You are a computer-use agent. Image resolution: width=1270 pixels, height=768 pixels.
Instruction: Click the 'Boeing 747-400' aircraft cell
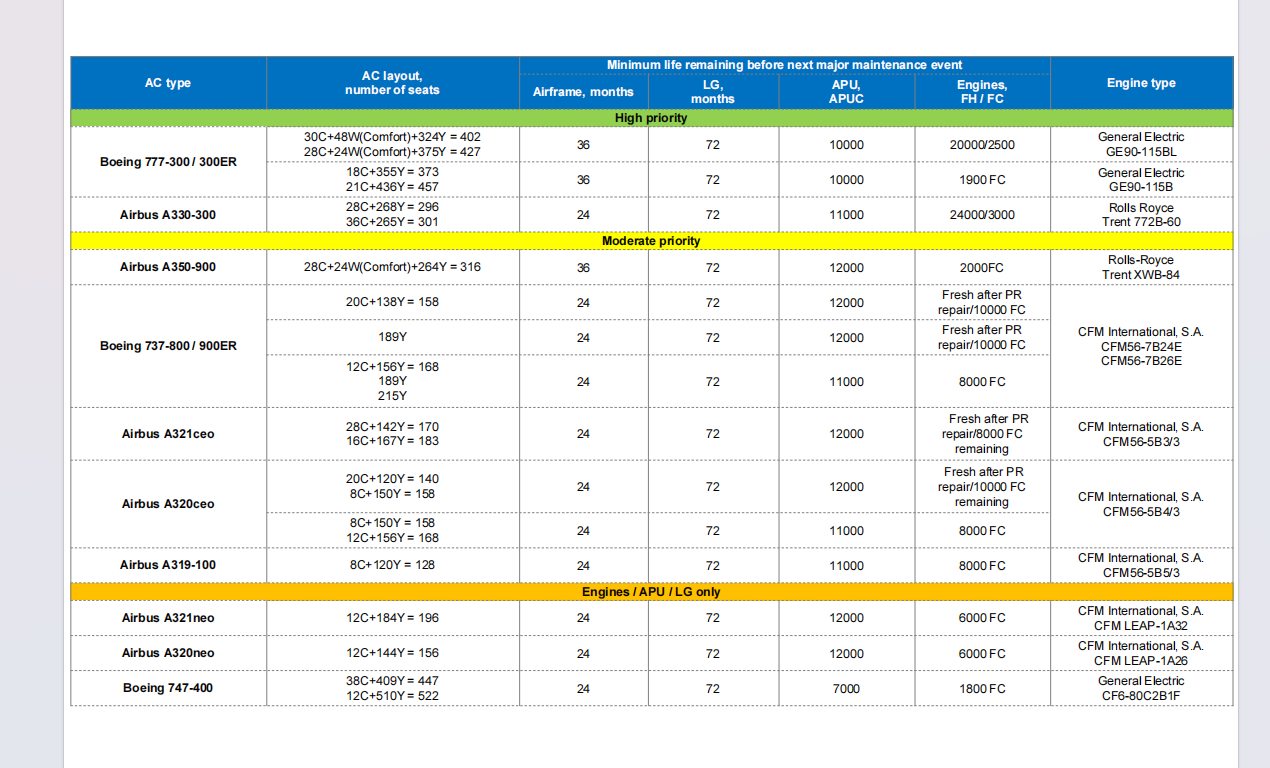168,688
